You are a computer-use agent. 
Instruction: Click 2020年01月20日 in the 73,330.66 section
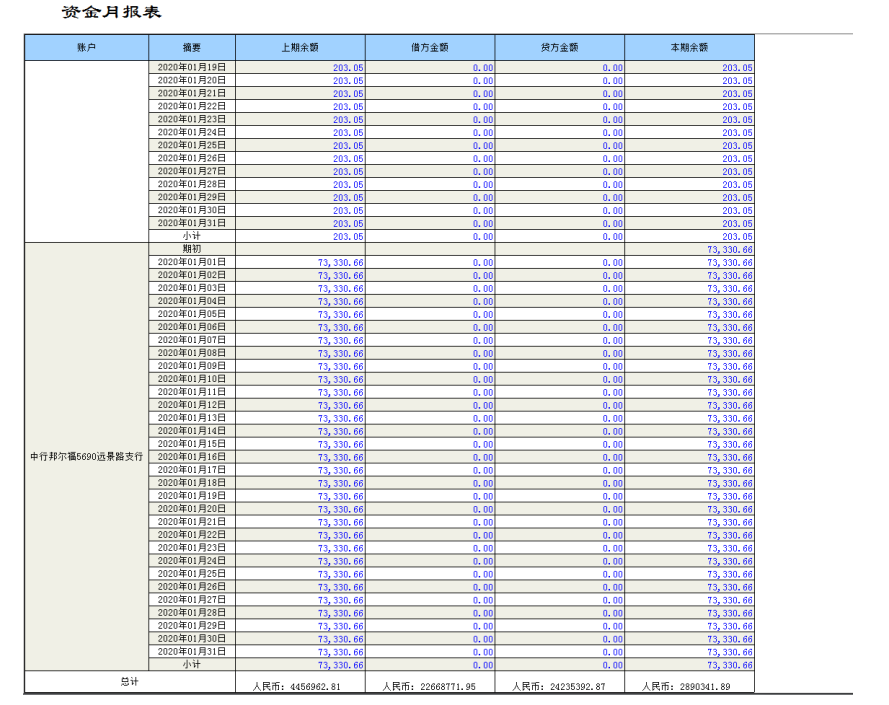tap(192, 509)
